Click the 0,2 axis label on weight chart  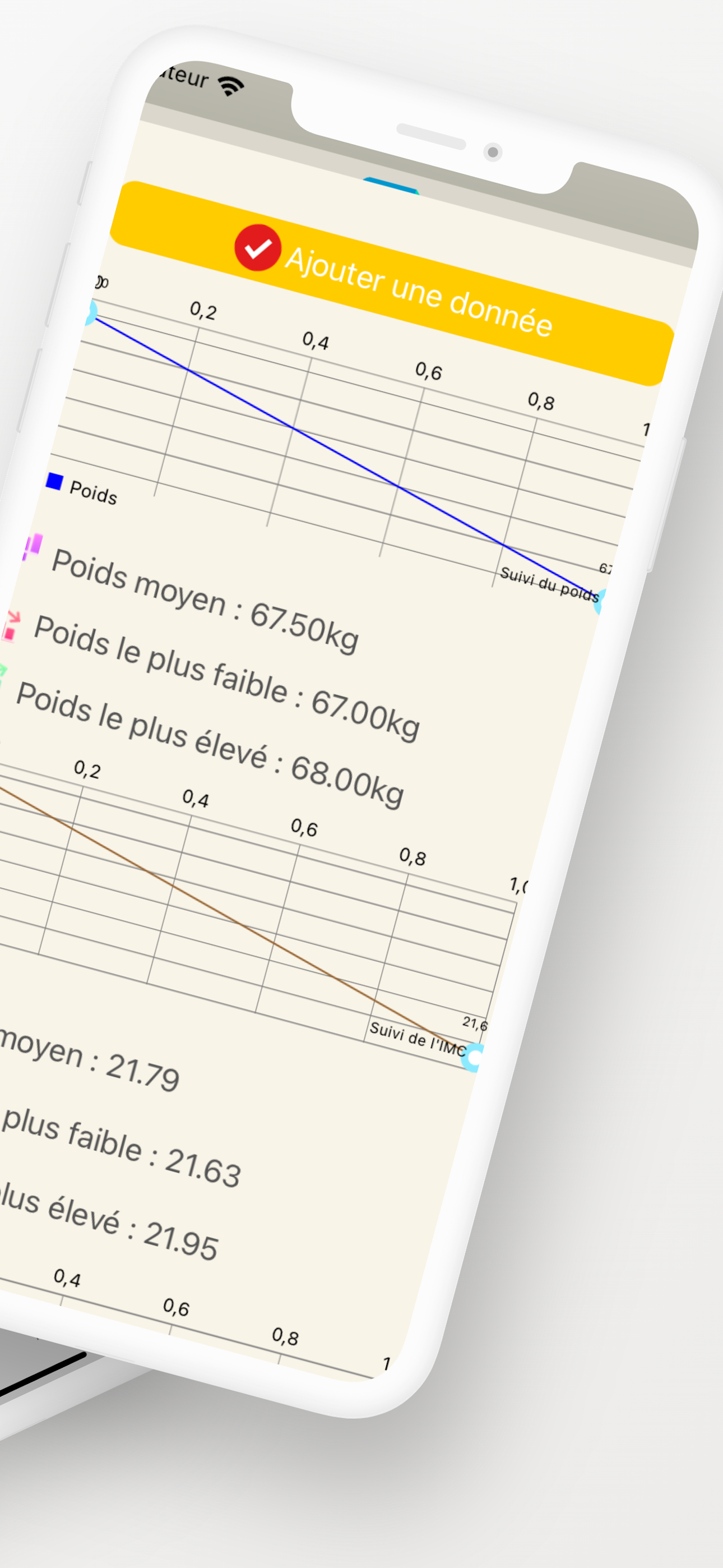[203, 311]
